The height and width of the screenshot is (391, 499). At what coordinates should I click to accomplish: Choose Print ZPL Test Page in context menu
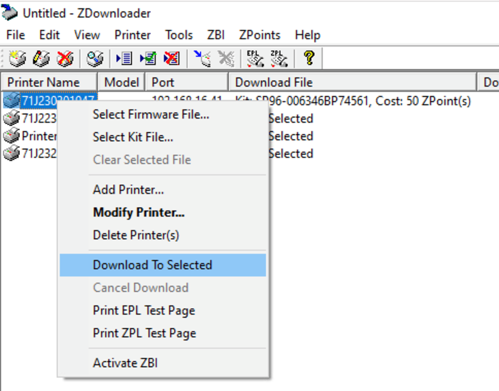click(163, 333)
